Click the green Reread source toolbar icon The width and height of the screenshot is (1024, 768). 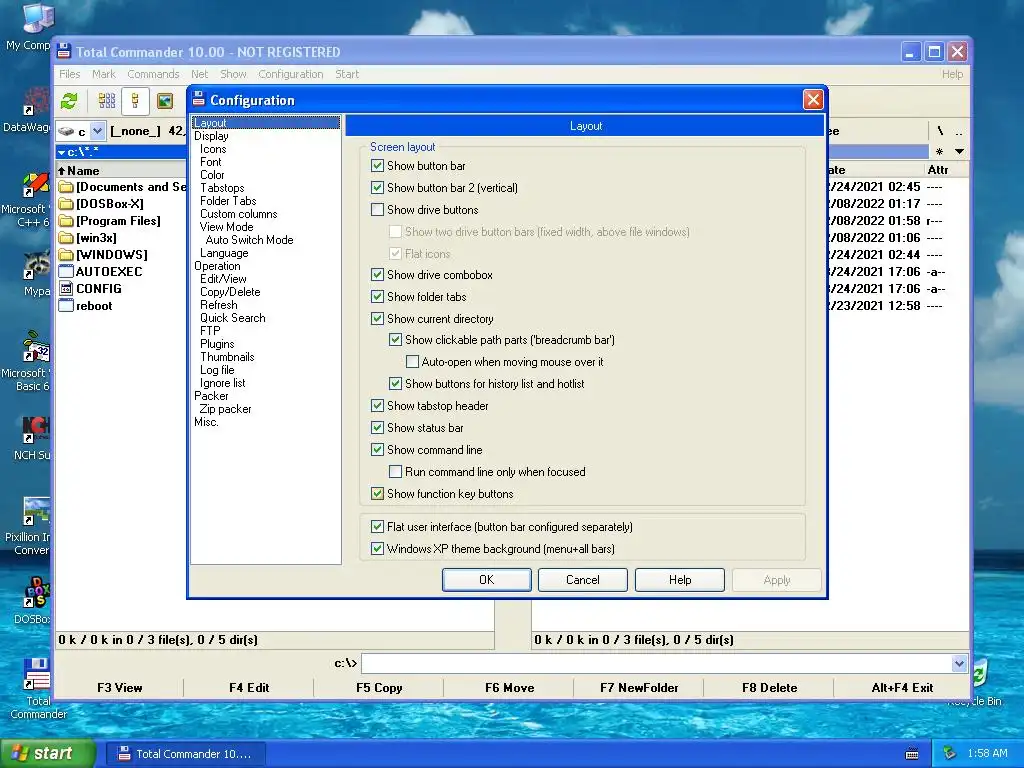click(69, 101)
